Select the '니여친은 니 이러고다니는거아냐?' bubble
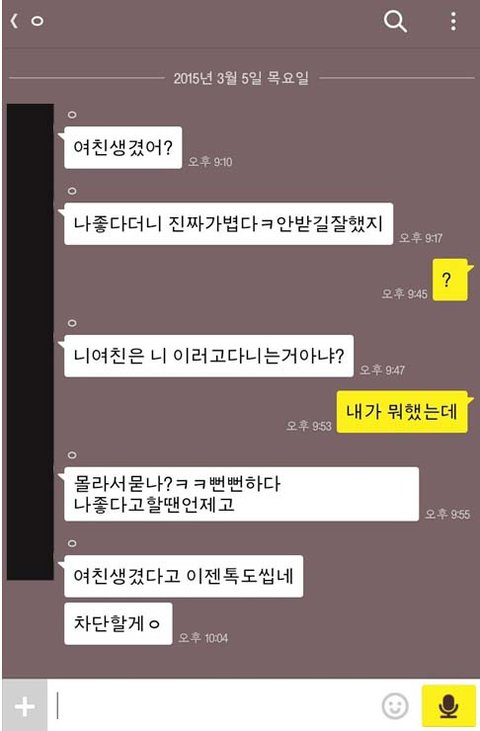 (x=208, y=356)
